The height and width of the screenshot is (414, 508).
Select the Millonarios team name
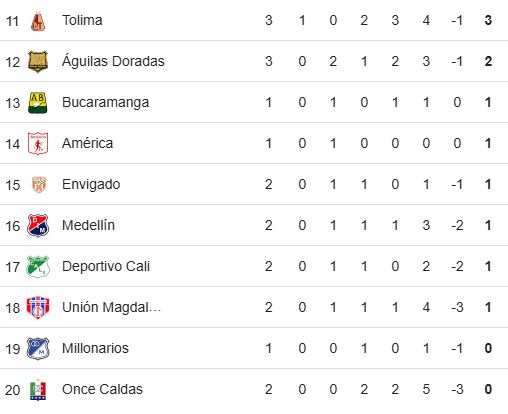(95, 348)
